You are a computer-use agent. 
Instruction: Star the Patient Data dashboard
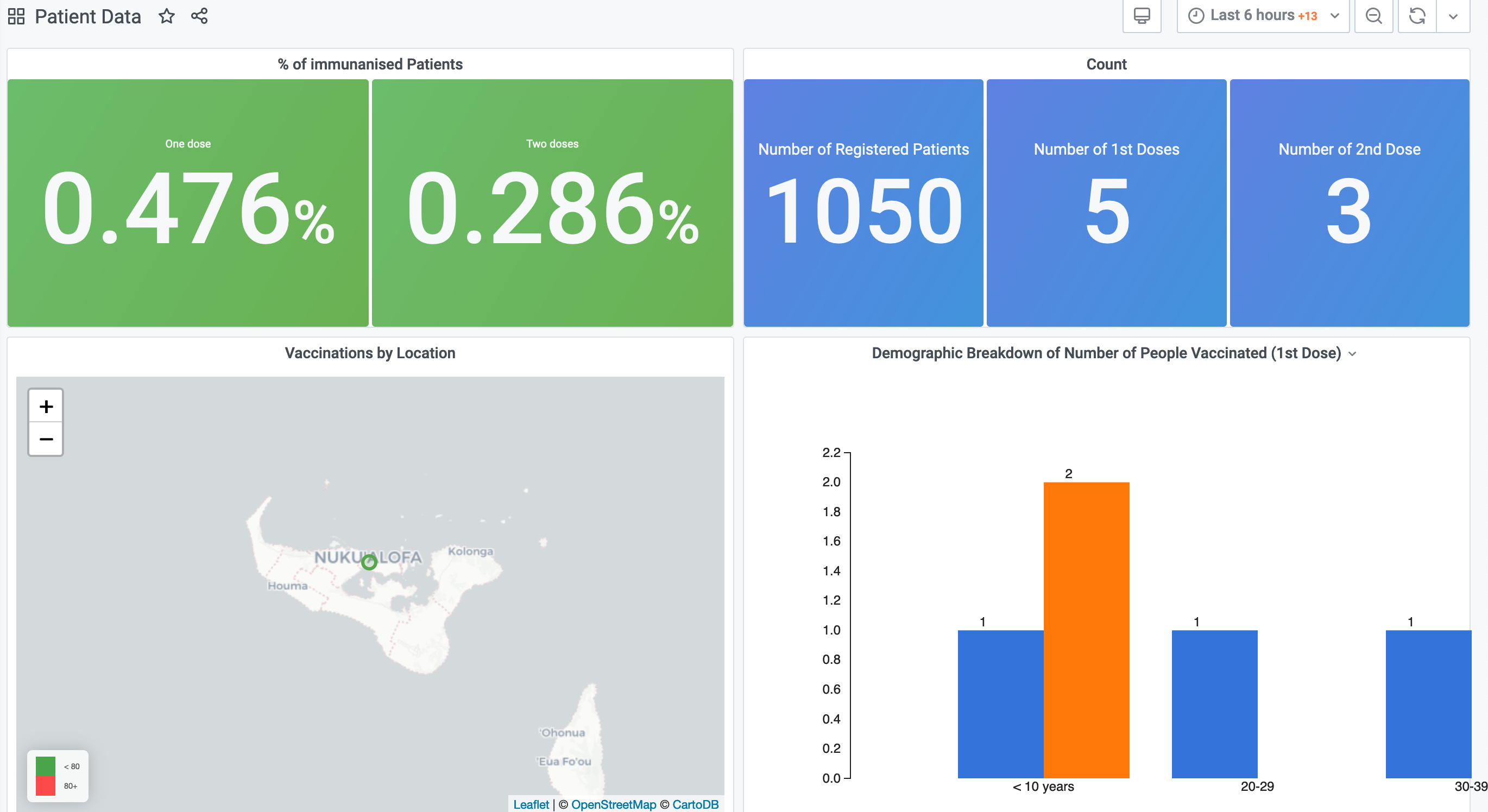(x=166, y=16)
